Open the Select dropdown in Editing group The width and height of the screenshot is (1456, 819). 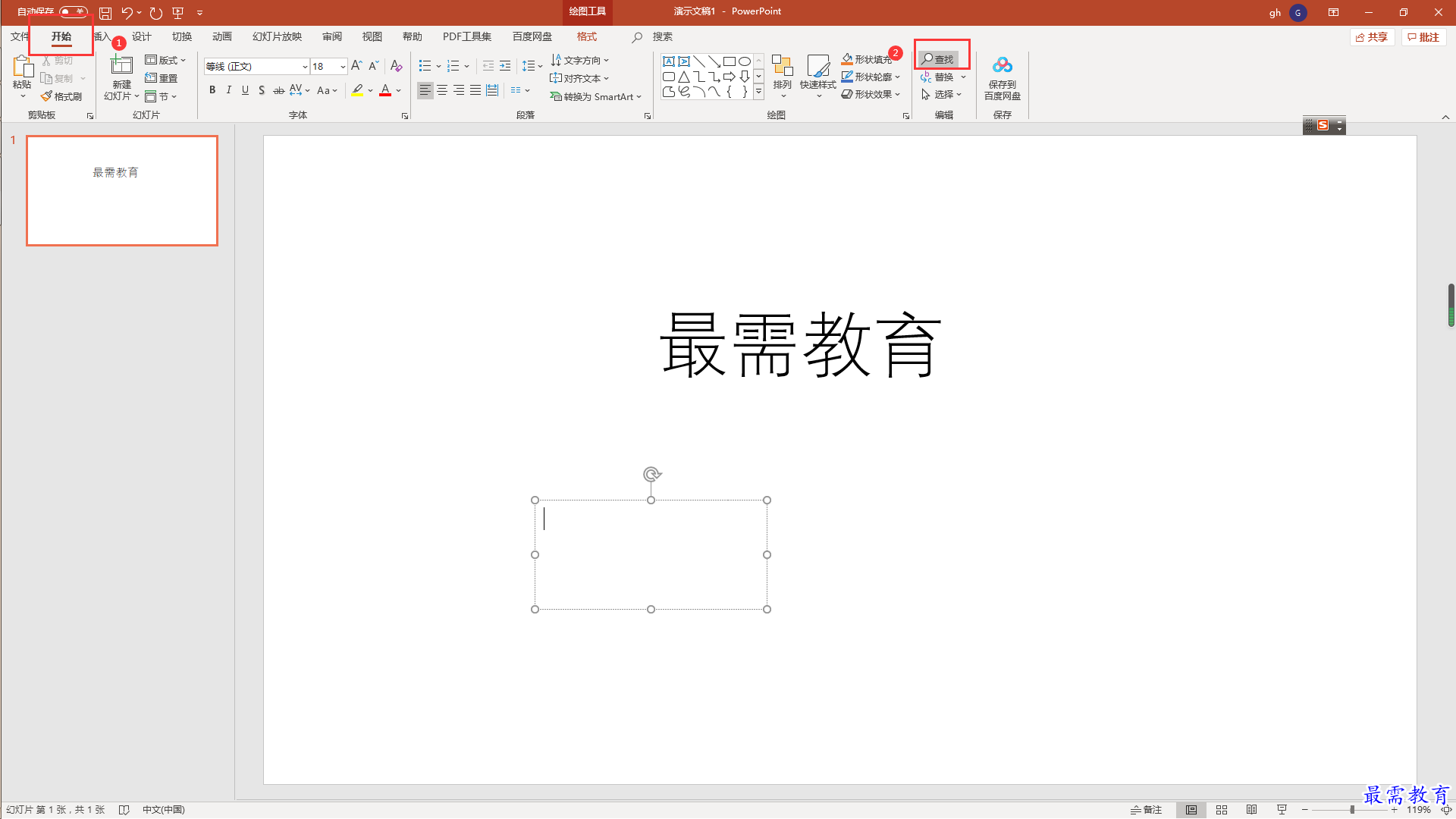coord(942,95)
